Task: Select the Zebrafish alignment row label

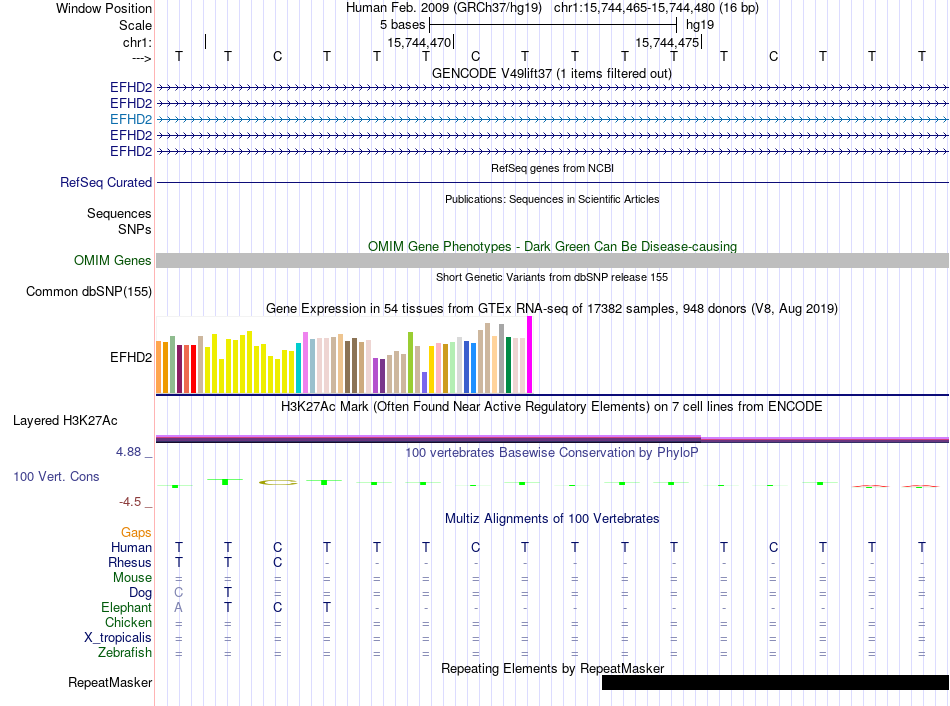Action: pyautogui.click(x=125, y=653)
